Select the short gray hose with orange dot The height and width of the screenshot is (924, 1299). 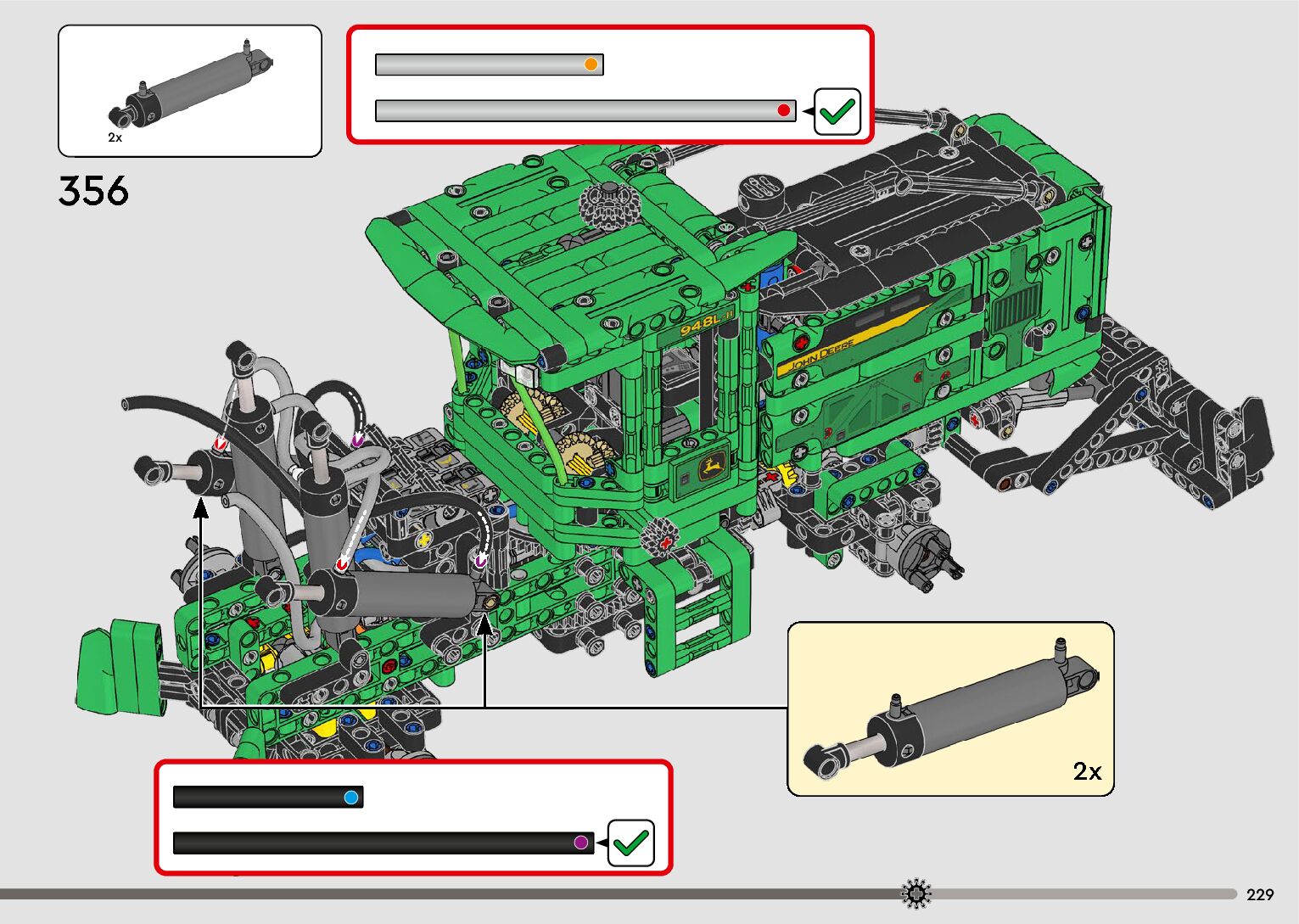click(489, 64)
